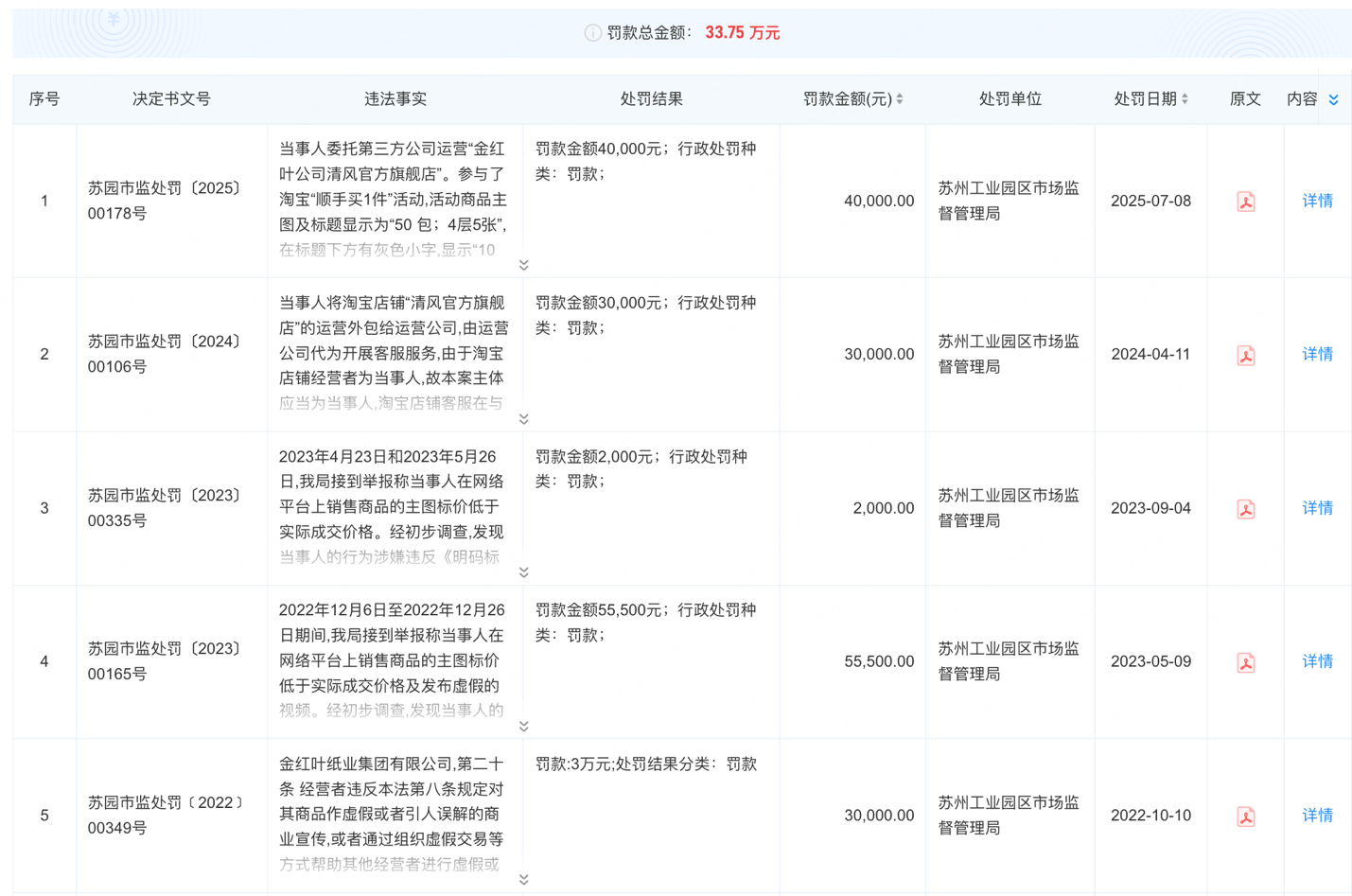
Task: Open 详情 link for 2023-05-09 penalty
Action: 1317,661
